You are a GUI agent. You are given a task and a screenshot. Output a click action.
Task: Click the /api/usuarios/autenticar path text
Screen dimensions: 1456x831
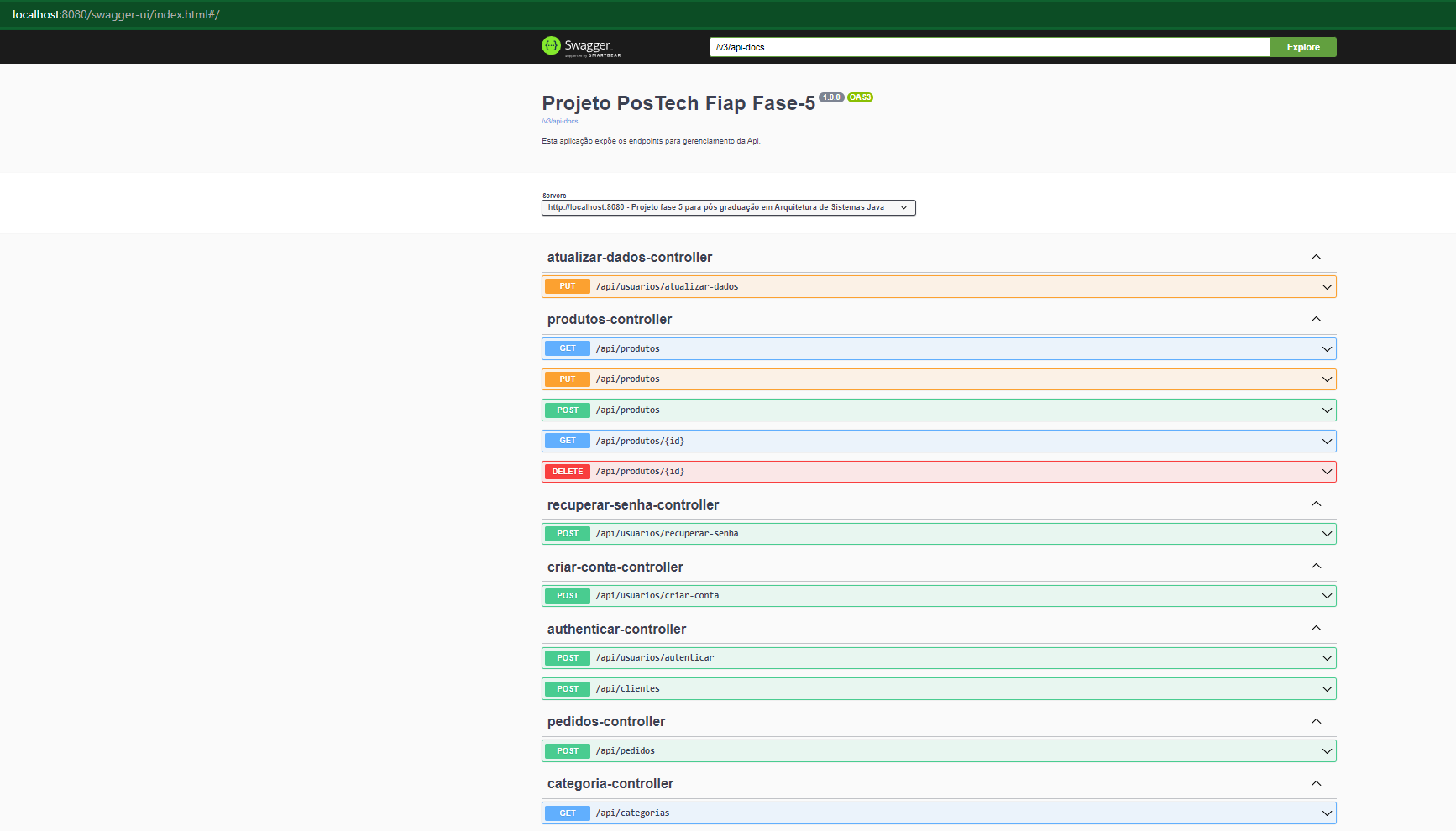click(x=655, y=658)
